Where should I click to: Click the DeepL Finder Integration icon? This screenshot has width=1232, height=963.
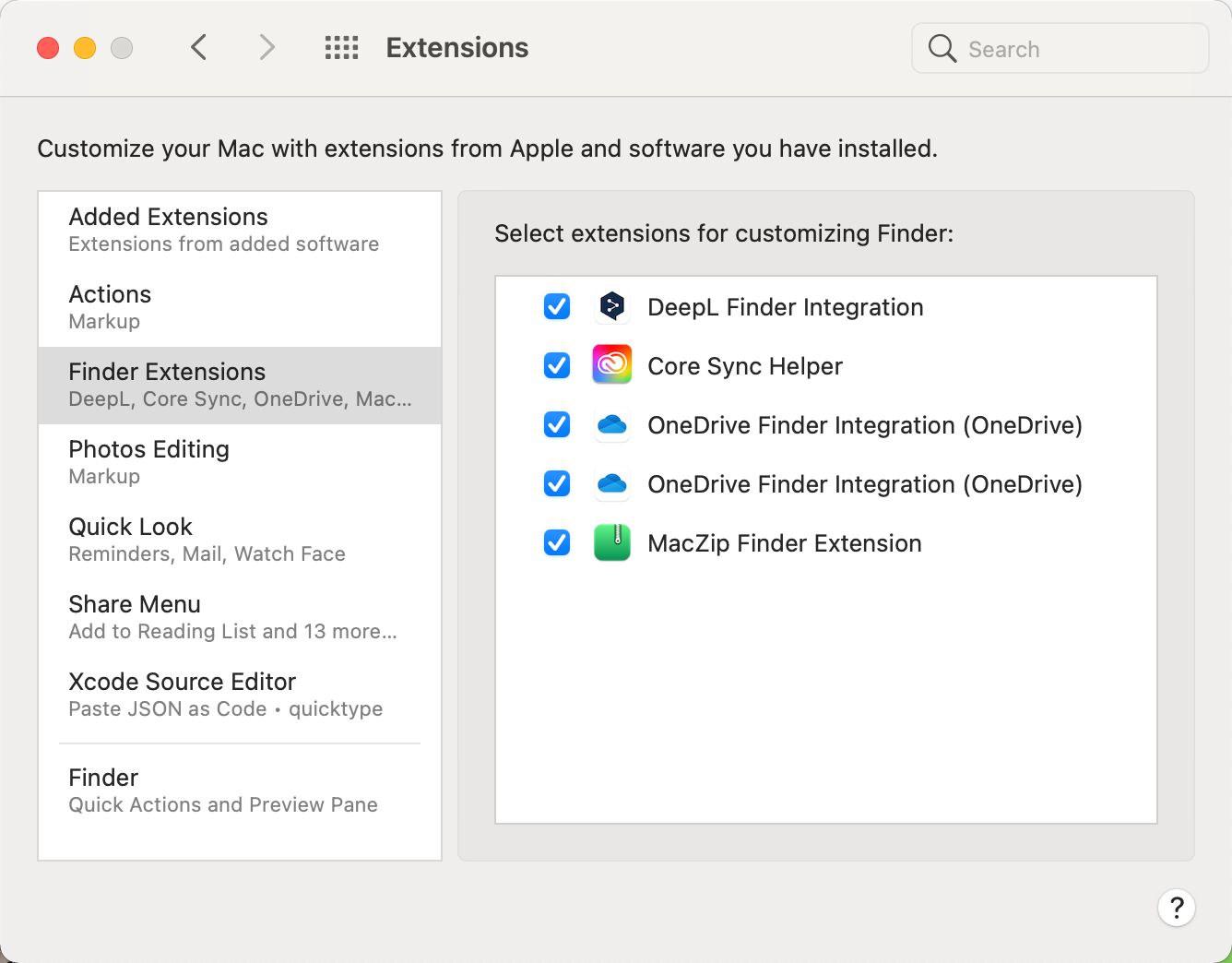(x=611, y=306)
